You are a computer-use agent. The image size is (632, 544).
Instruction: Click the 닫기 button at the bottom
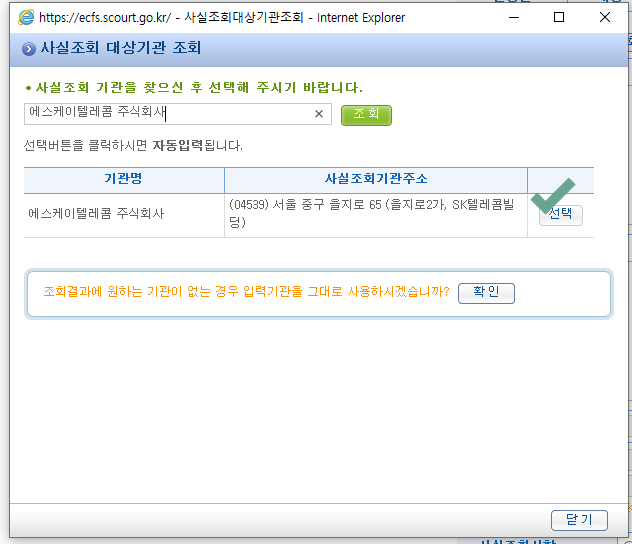coord(579,520)
